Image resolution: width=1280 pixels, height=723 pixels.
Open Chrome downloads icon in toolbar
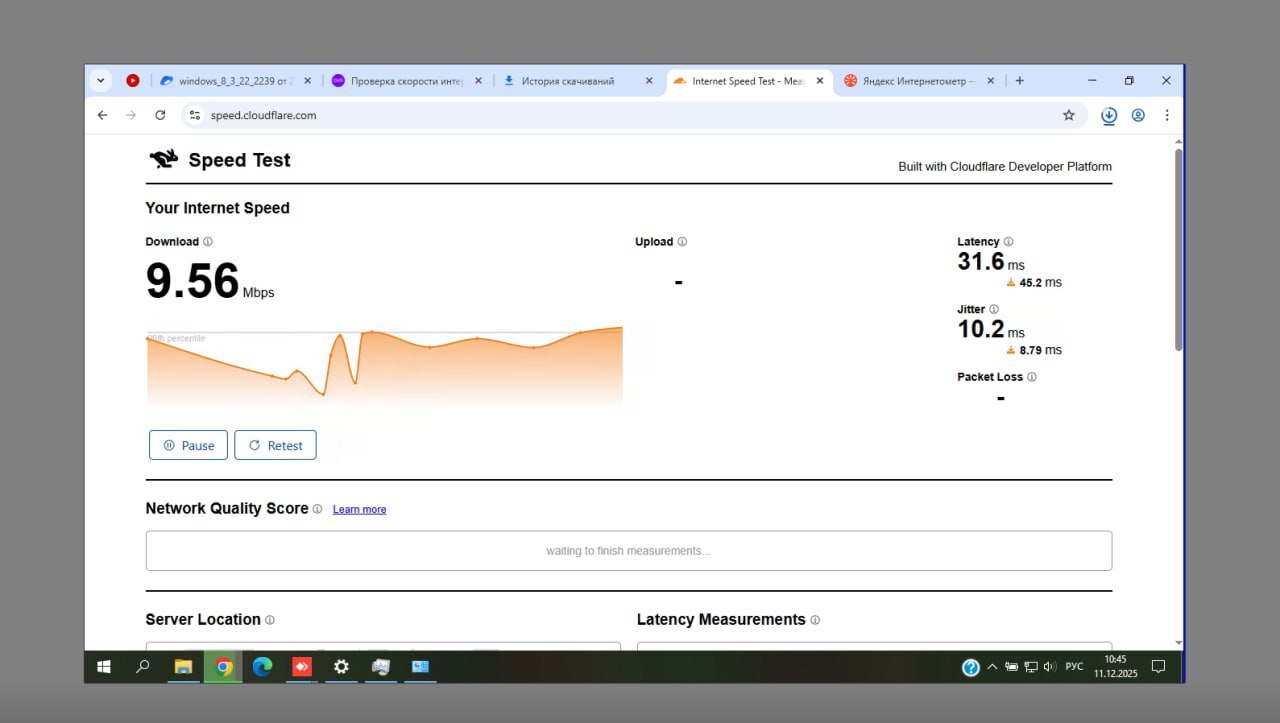(1109, 115)
